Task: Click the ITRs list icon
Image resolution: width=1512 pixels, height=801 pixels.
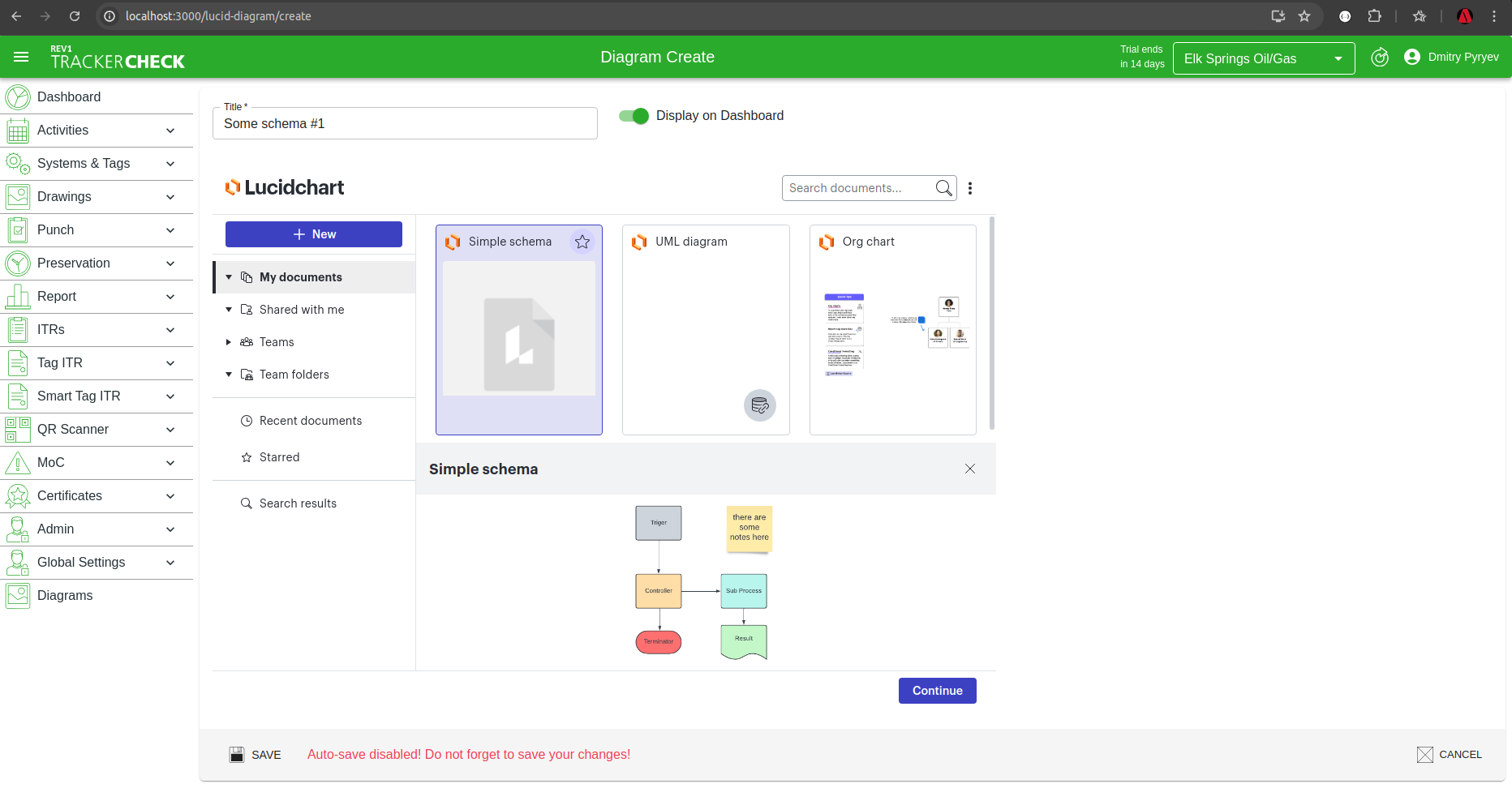Action: [x=18, y=330]
